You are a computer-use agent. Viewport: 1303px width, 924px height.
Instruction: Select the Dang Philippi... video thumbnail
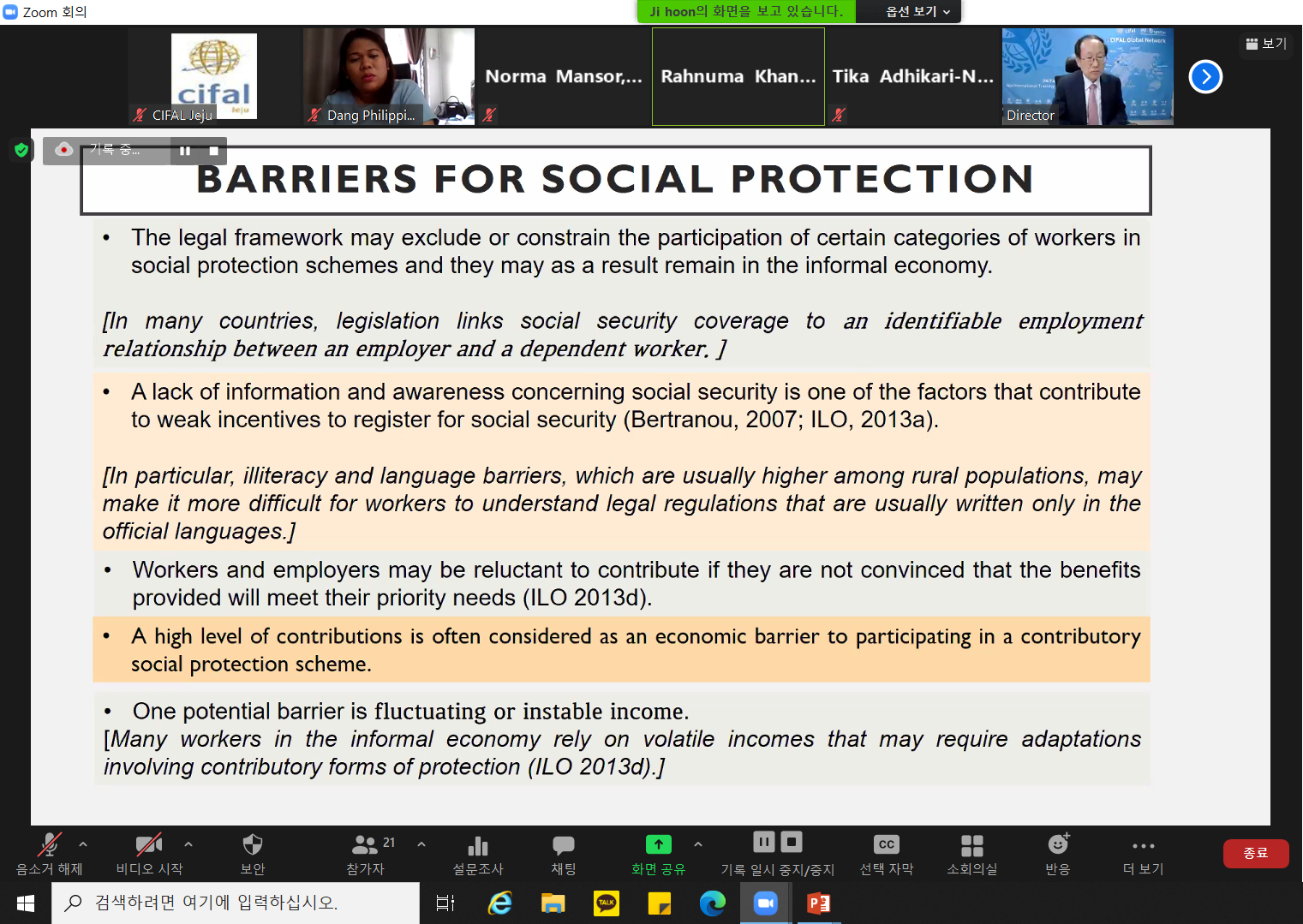pos(389,77)
